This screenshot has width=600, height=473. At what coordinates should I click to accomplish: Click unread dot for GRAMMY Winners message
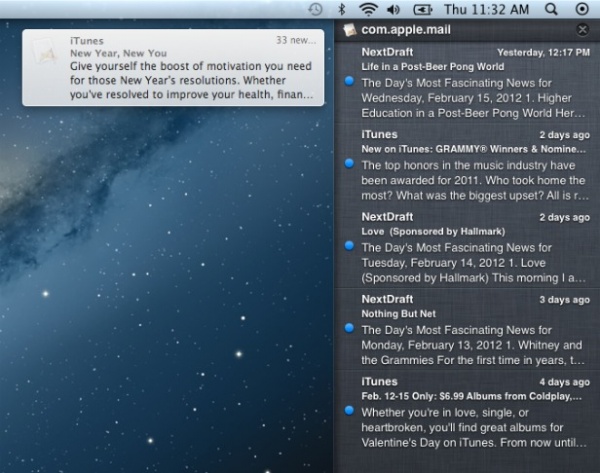349,163
